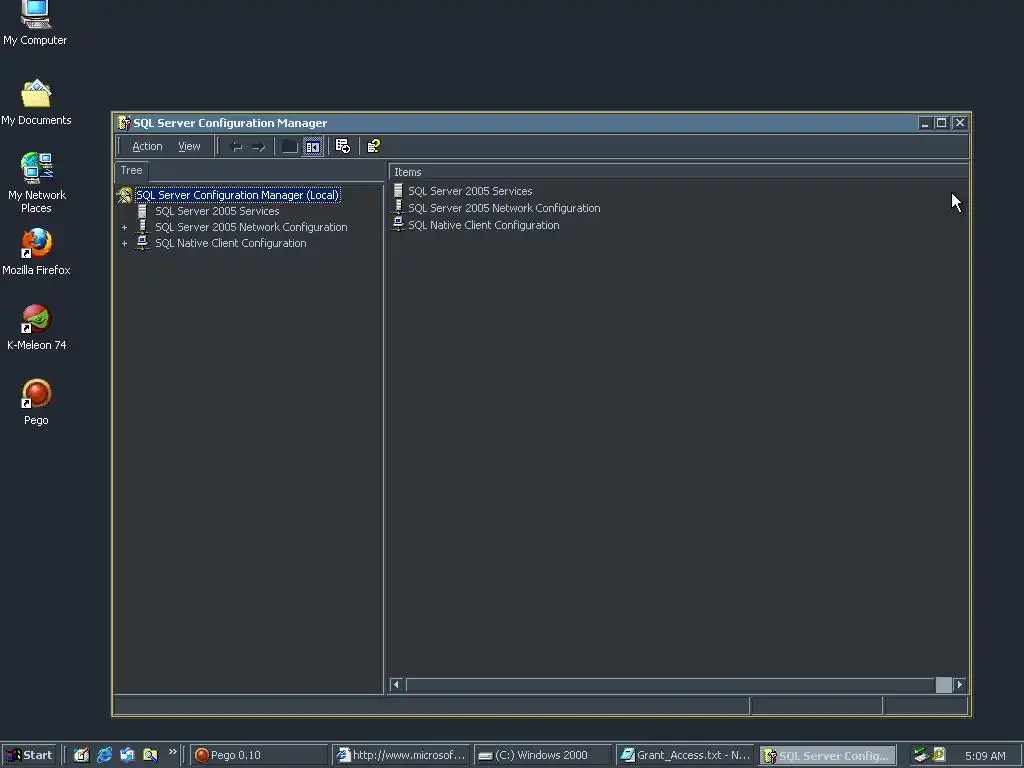Open My Network Places desktop icon

click(x=37, y=183)
